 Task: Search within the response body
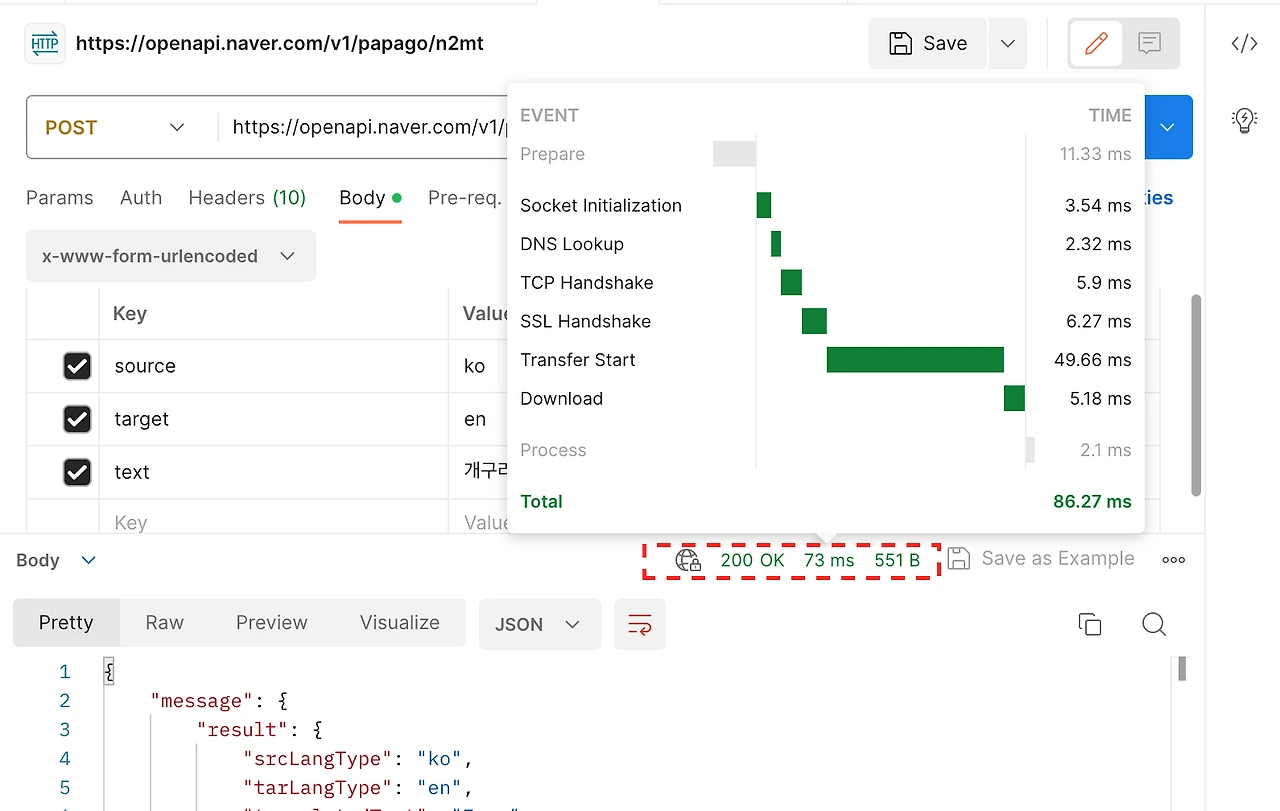pyautogui.click(x=1154, y=625)
